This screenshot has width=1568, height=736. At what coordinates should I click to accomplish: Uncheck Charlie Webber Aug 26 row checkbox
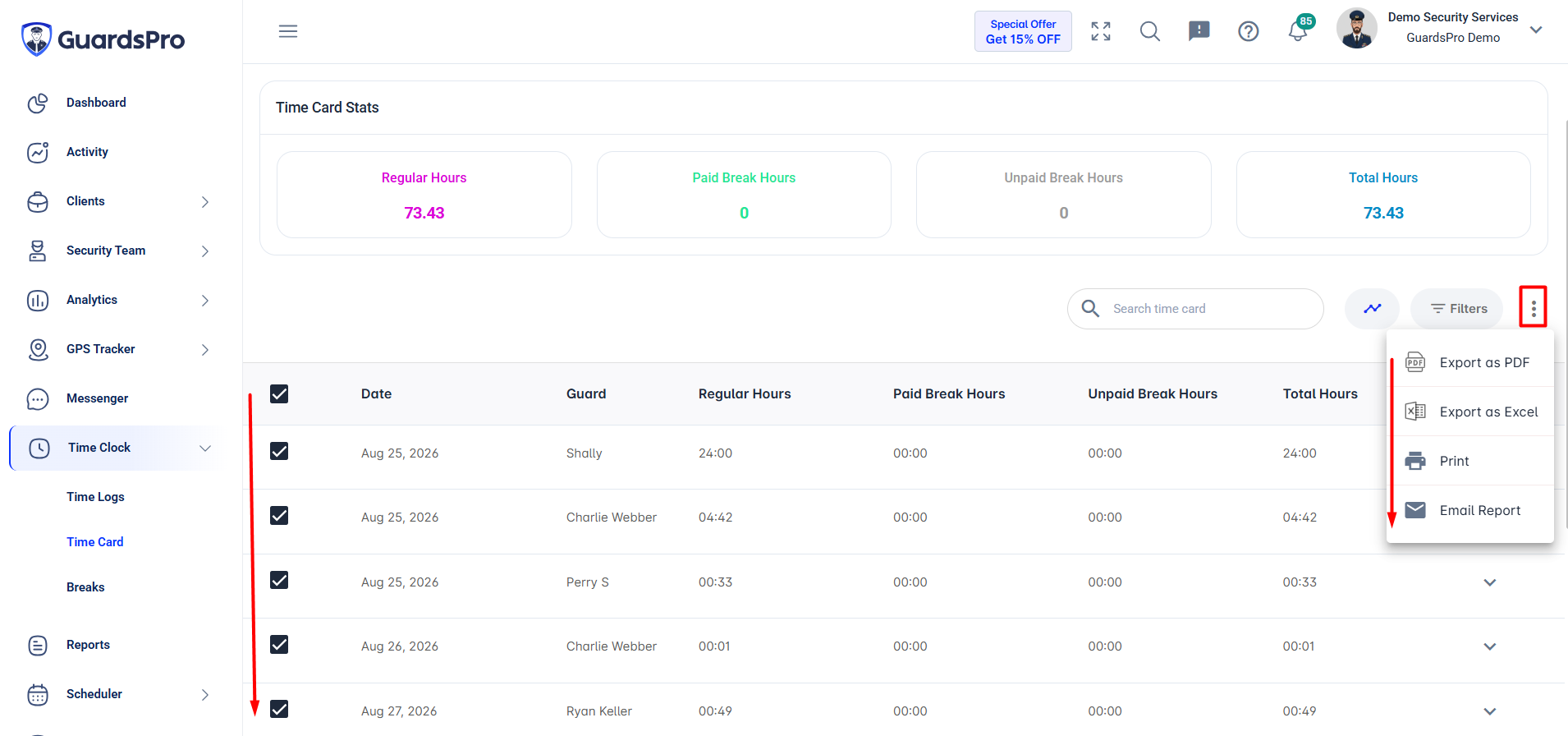279,644
